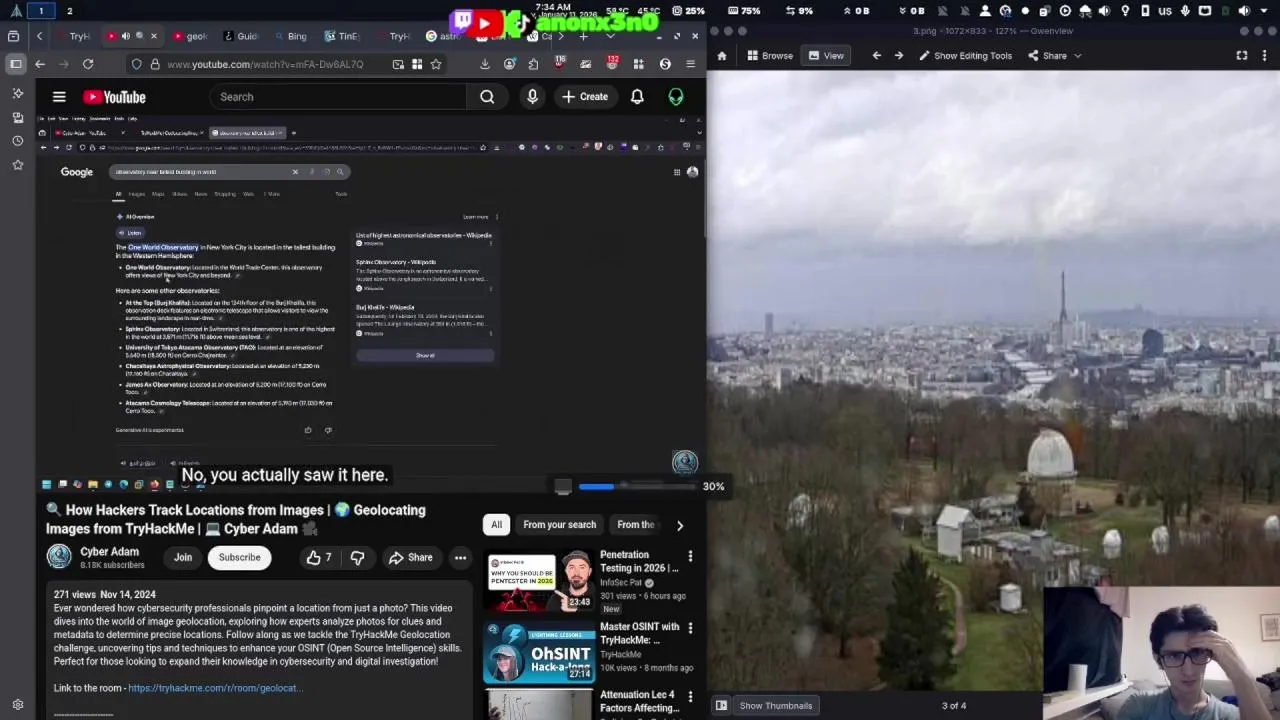Open the browser application hamburger menu
This screenshot has height=720, width=1280.
pyautogui.click(x=690, y=64)
